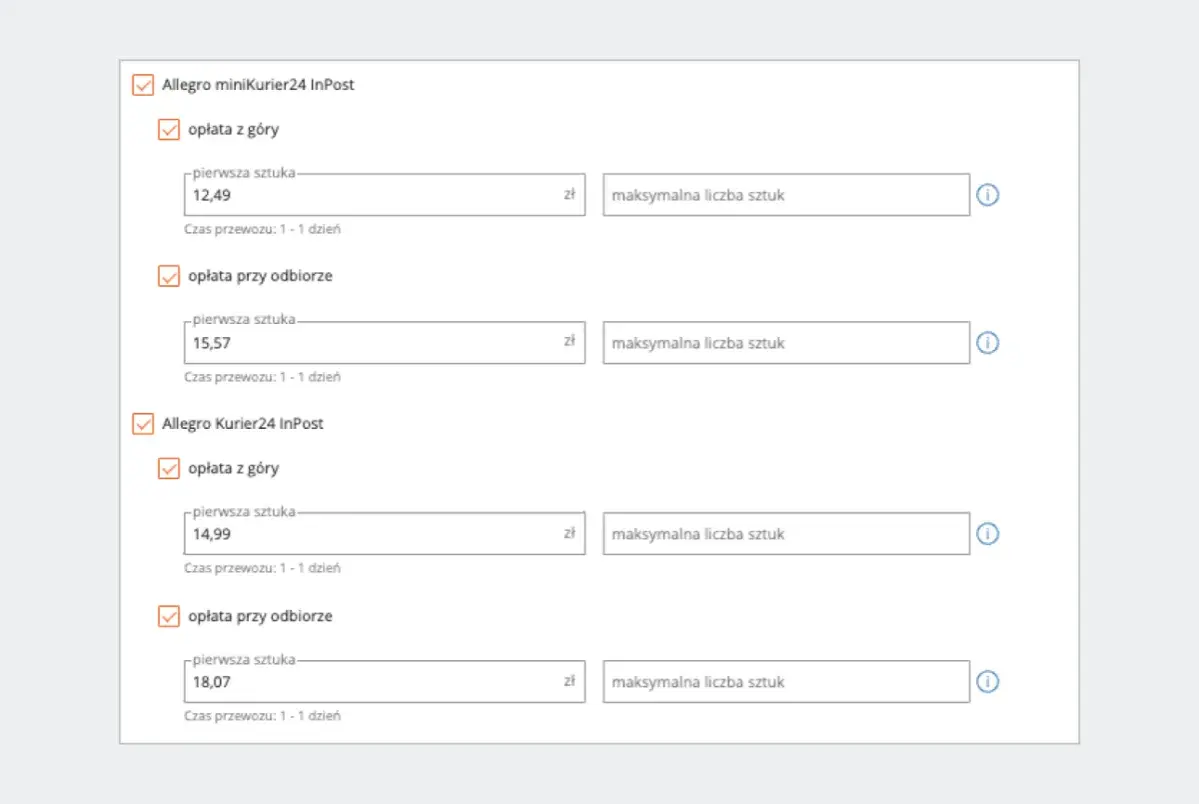Click the Allegro Kurier24 InPost label

pyautogui.click(x=242, y=424)
